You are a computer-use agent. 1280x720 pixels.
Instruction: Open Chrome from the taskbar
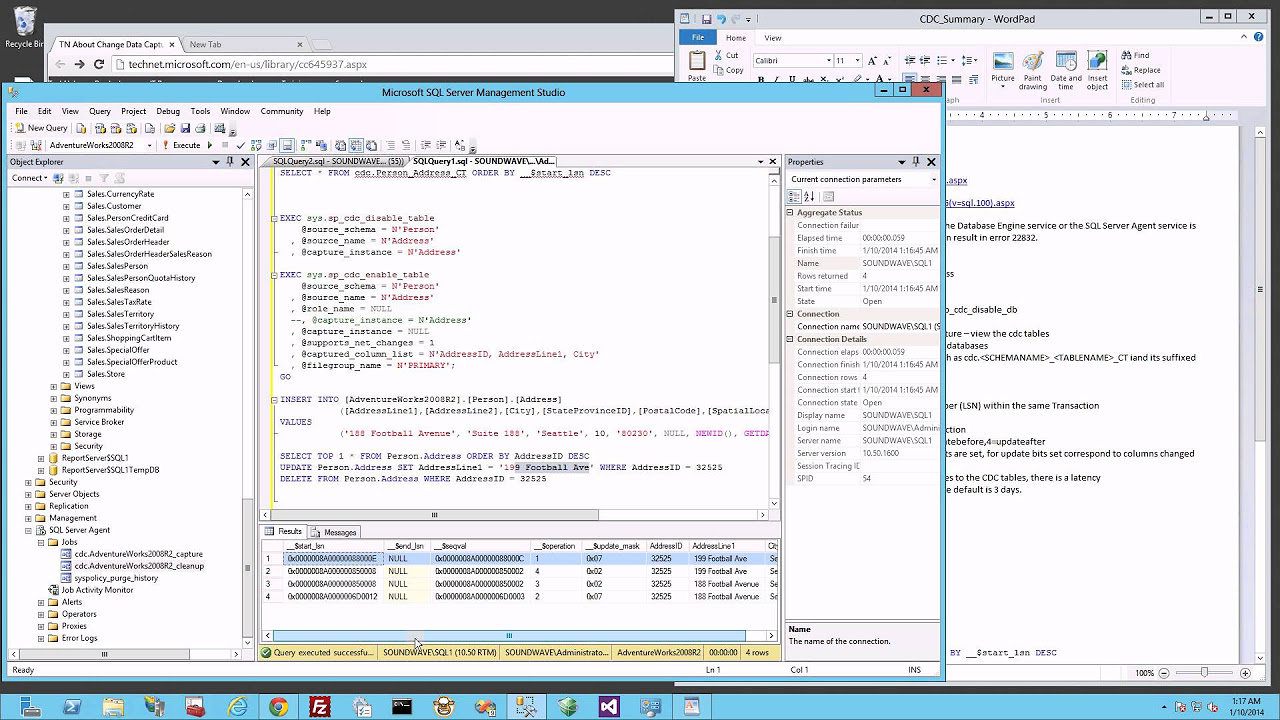coord(278,706)
